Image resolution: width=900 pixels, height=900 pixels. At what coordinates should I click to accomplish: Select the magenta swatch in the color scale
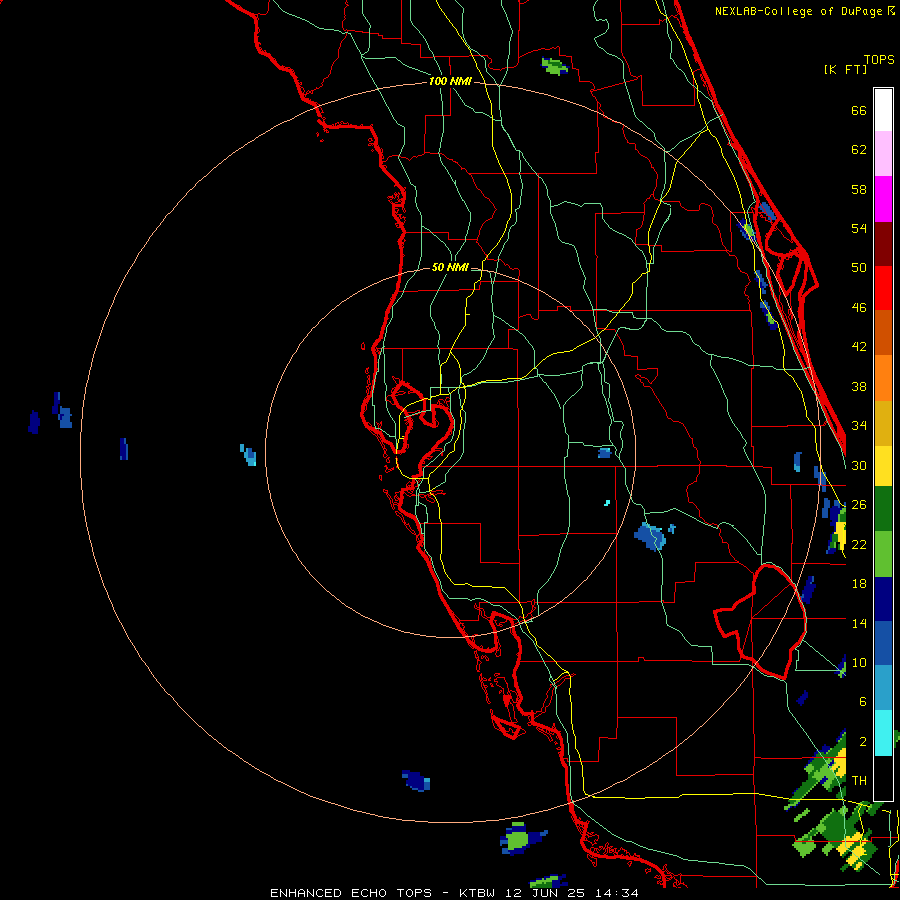[883, 199]
